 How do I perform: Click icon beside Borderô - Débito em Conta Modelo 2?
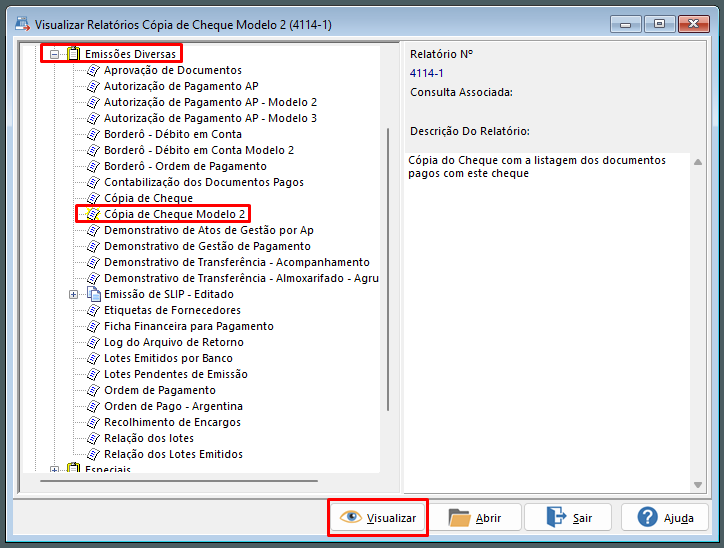(x=94, y=150)
